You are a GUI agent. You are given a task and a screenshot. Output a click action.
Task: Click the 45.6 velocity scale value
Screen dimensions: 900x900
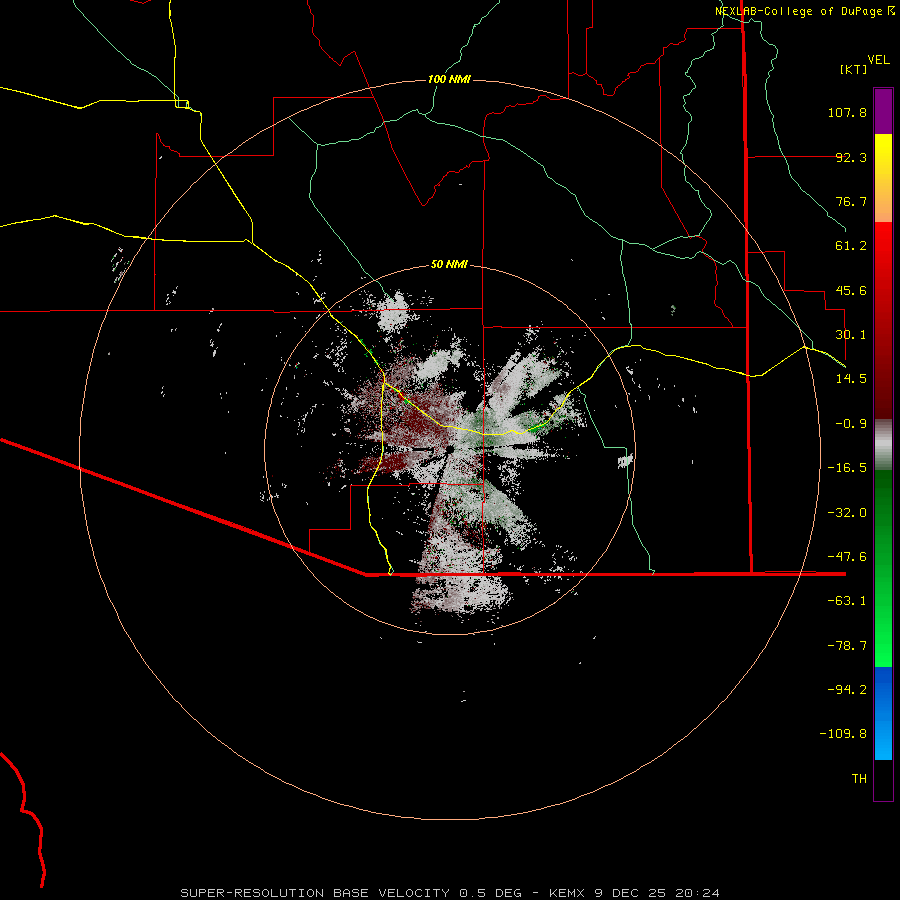(851, 290)
